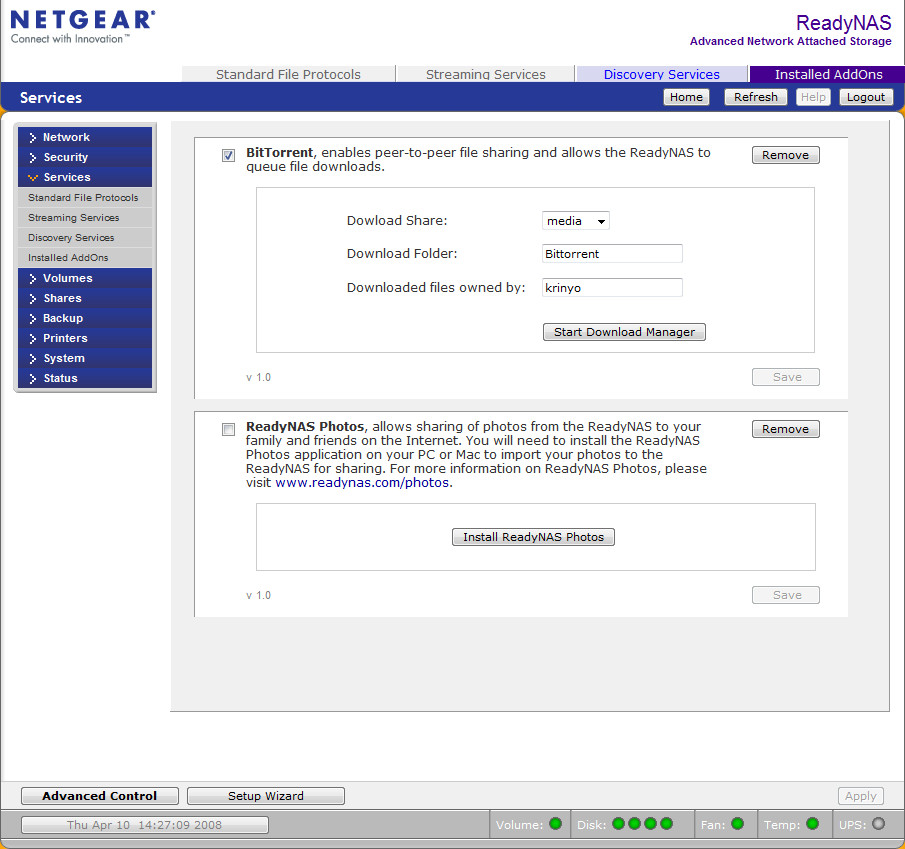Click the ReadyNAS Photos "v 1.0" version text

(258, 596)
